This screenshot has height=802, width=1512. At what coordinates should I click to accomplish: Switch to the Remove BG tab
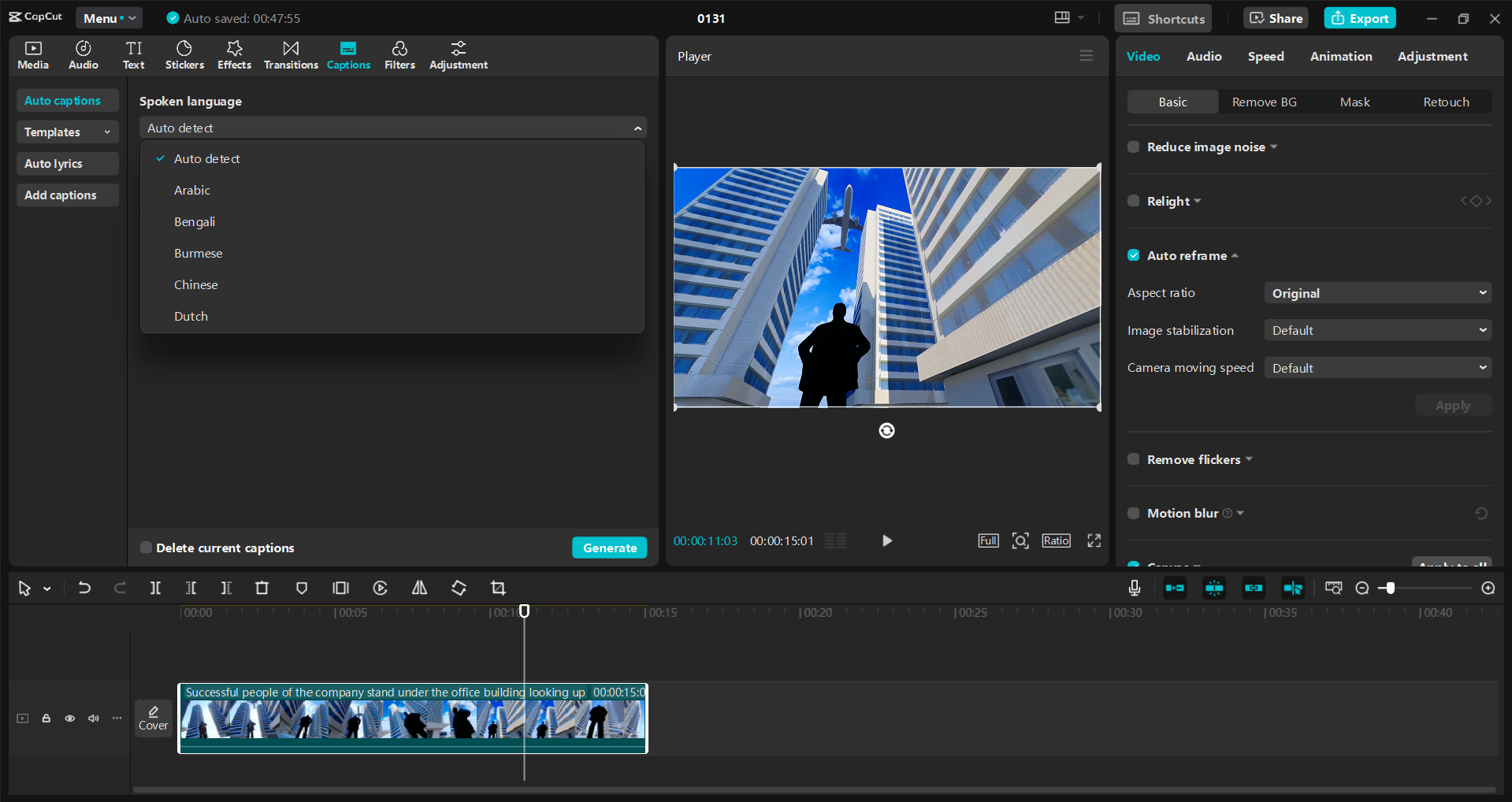[1264, 102]
